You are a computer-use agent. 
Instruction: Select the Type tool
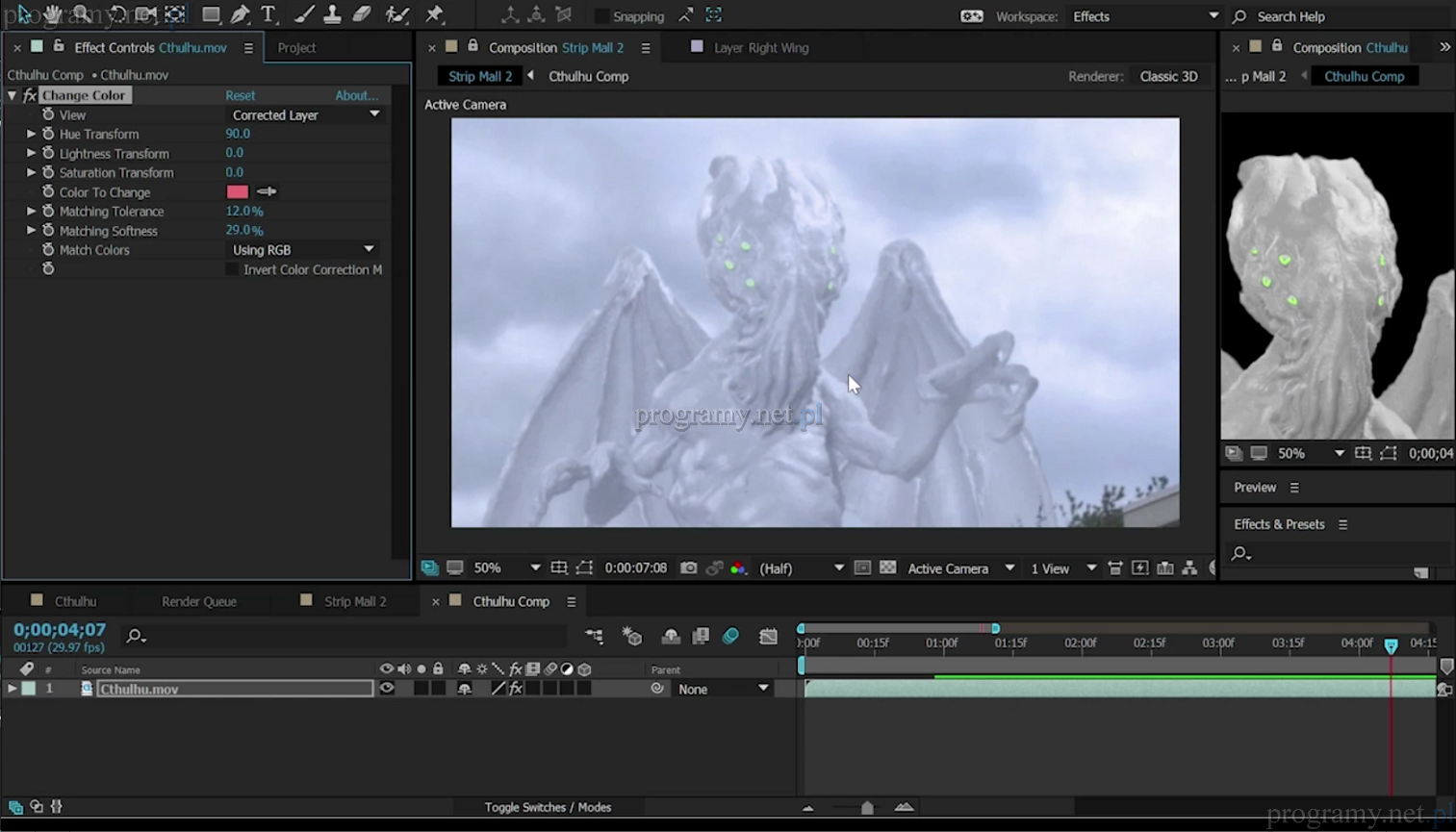point(268,14)
